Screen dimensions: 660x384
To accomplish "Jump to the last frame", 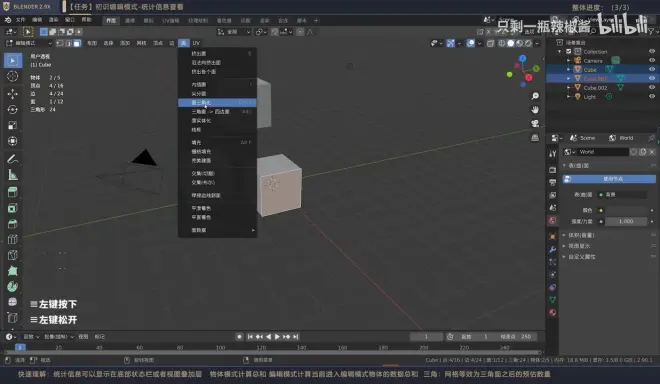I will (x=296, y=336).
